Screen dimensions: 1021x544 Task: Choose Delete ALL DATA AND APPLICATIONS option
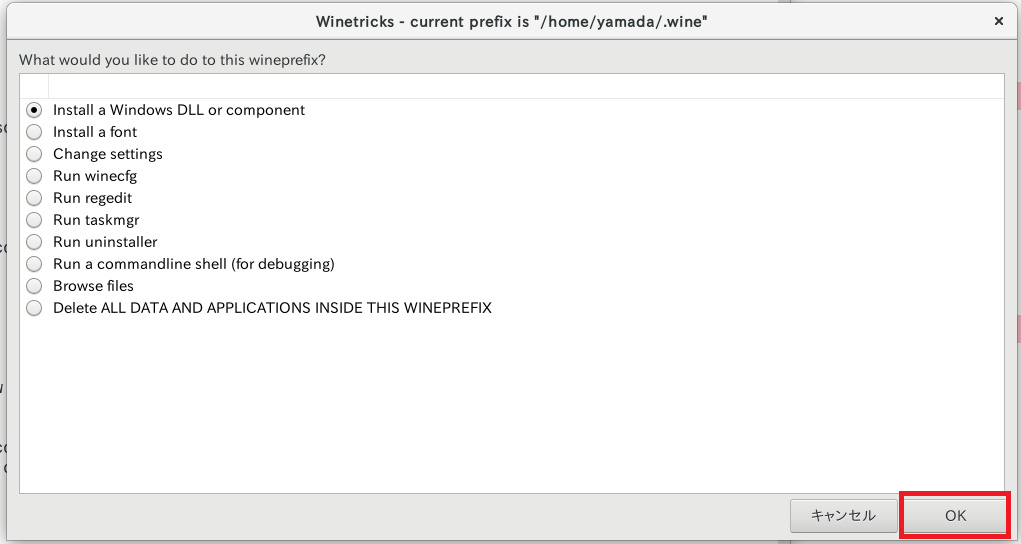coord(34,308)
